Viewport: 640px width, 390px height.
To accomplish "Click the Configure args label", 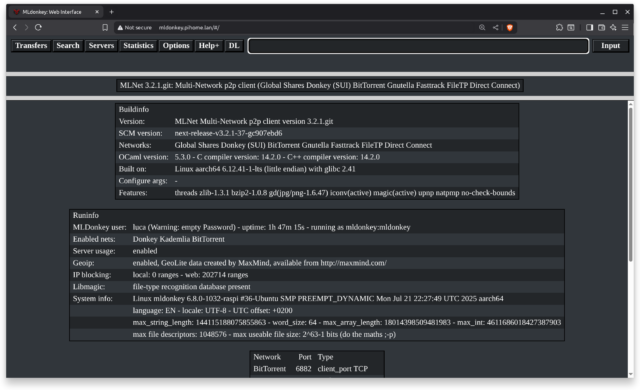I will pyautogui.click(x=143, y=181).
